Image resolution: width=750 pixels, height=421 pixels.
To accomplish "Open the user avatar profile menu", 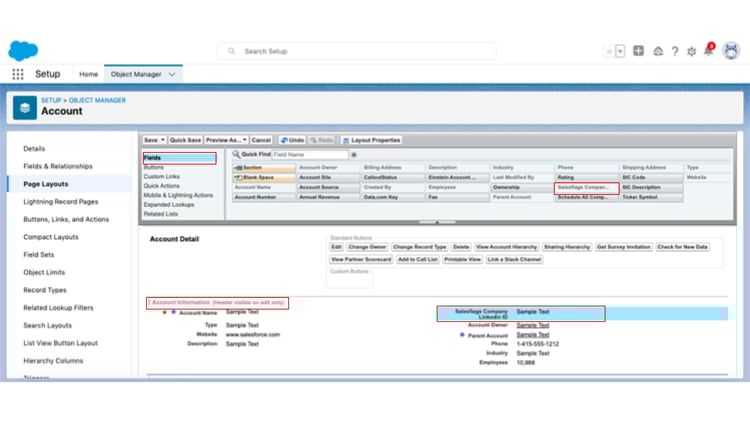I will point(731,51).
